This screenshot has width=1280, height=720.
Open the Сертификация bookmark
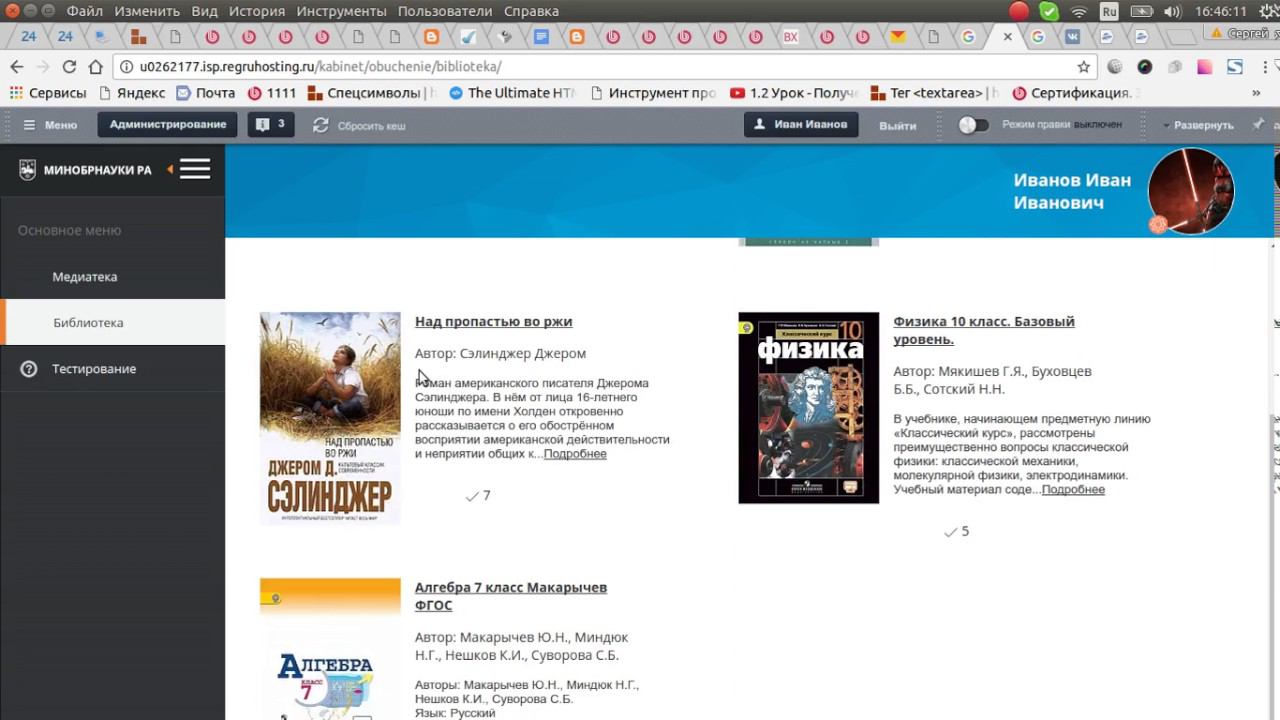point(1076,93)
